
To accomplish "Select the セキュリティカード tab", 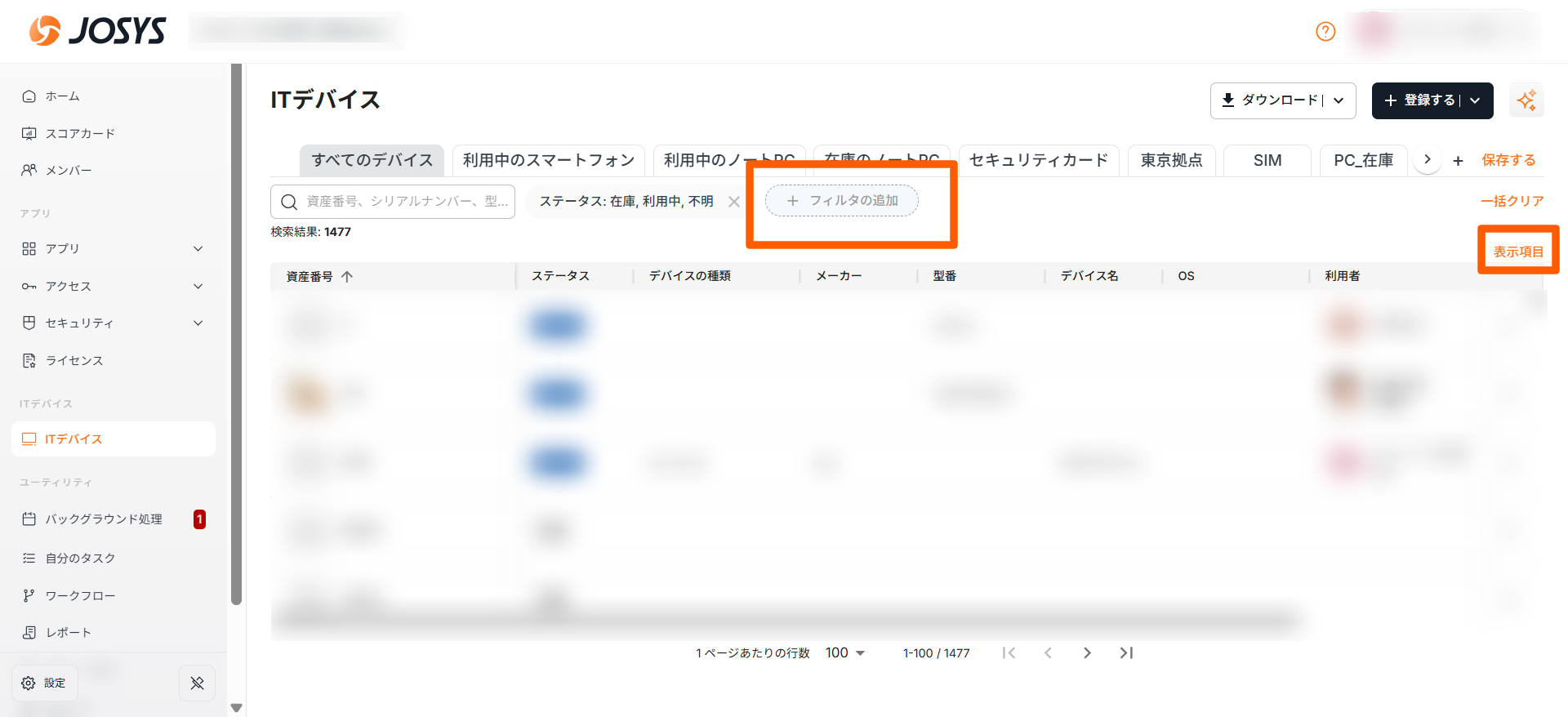I will [x=1038, y=160].
